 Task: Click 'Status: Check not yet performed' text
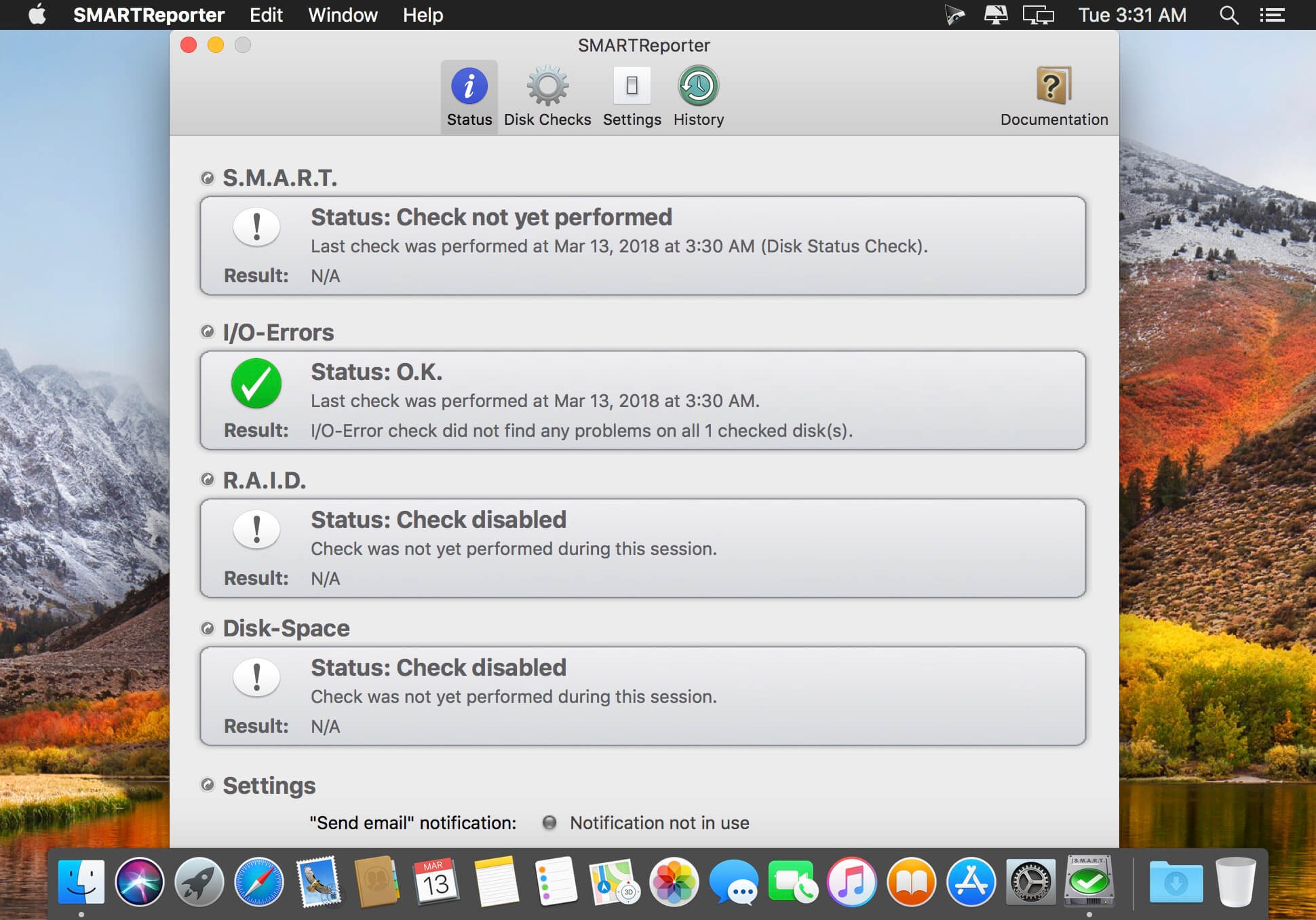tap(491, 217)
